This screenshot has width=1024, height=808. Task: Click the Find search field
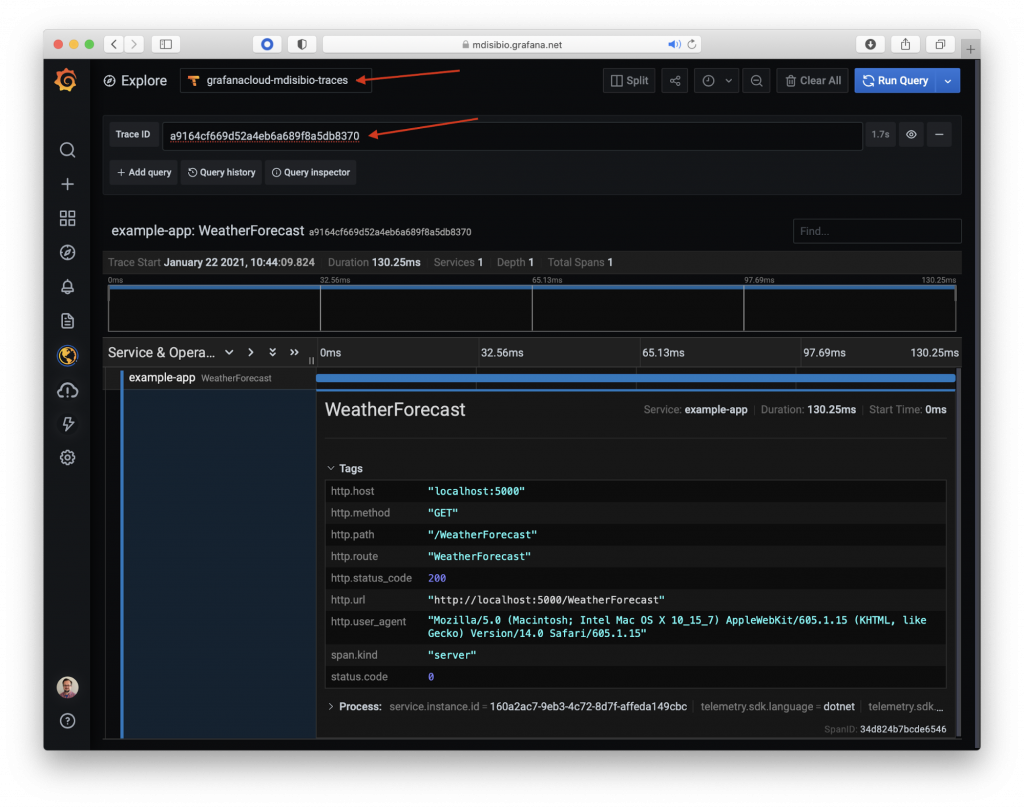(x=876, y=231)
